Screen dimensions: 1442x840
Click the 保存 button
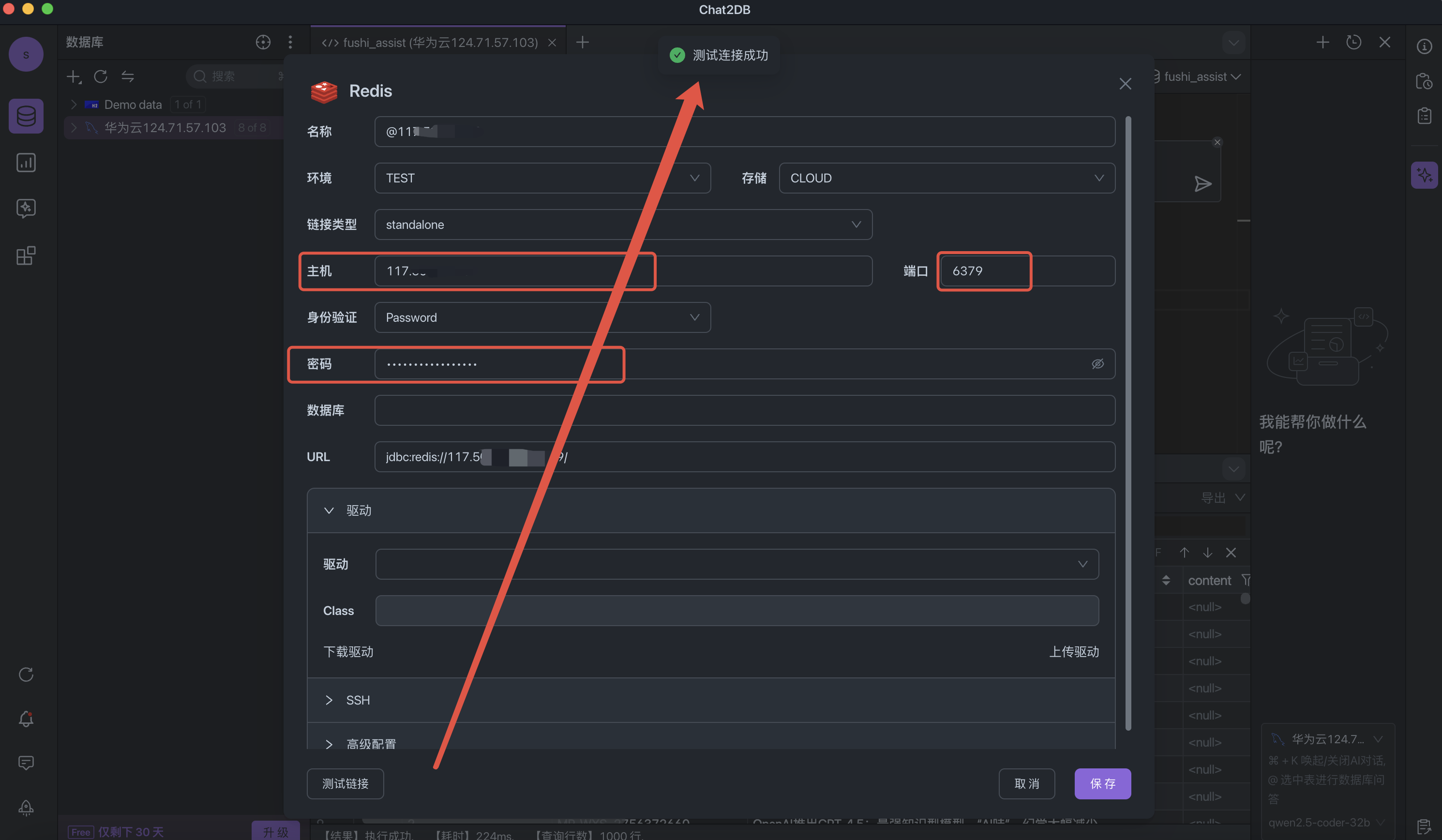click(x=1102, y=783)
